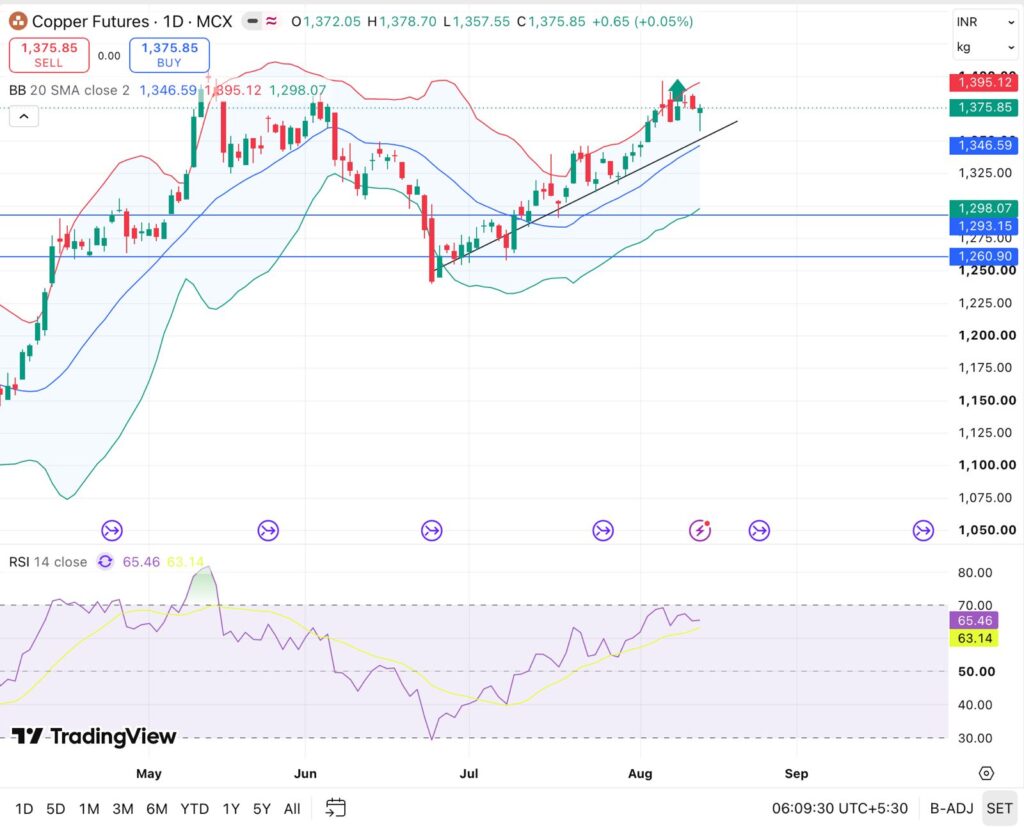This screenshot has width=1024, height=828.
Task: Click the 1,375.85 SELL button
Action: (x=49, y=55)
